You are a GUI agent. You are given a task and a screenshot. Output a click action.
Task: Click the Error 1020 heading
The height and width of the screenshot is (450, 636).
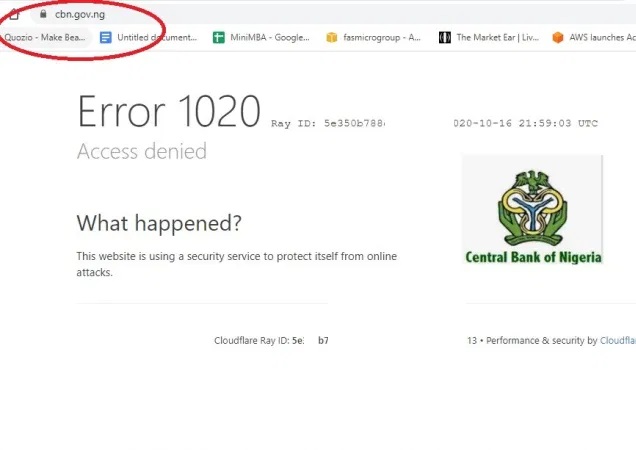[x=169, y=111]
